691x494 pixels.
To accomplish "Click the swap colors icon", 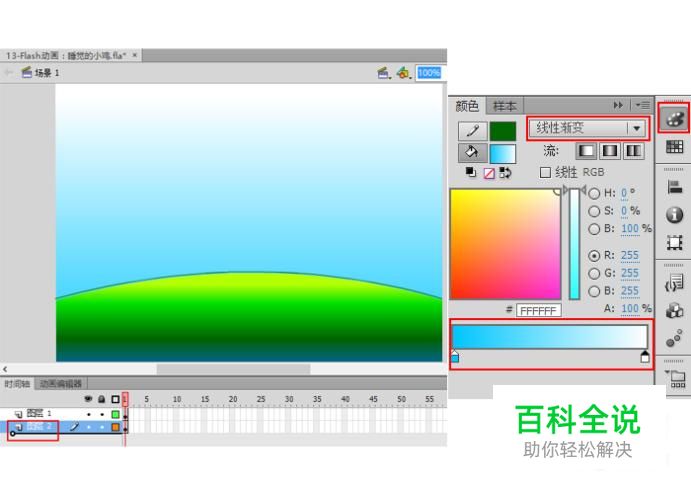I will coord(505,173).
